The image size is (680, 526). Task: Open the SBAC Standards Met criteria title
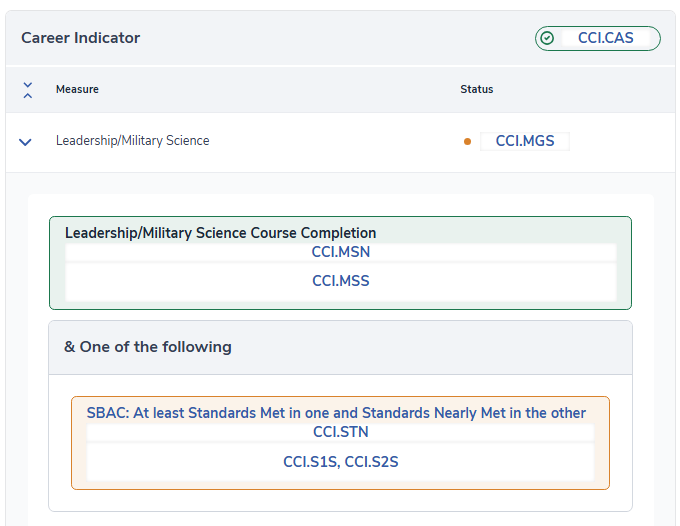point(336,413)
